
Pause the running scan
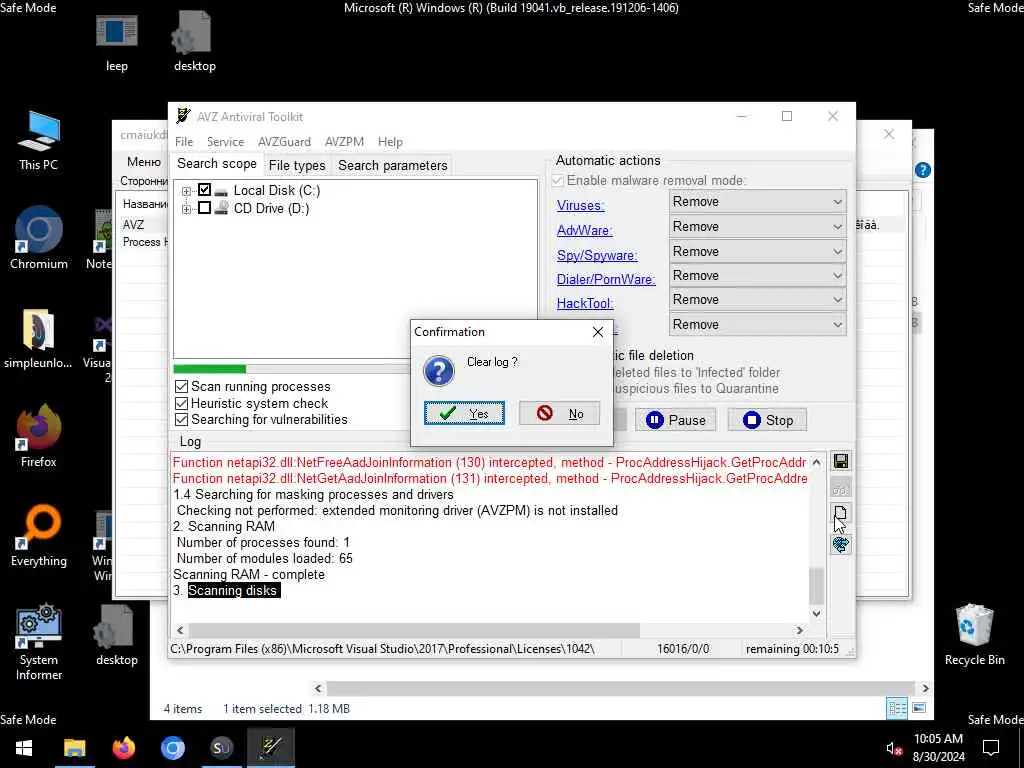pos(675,420)
